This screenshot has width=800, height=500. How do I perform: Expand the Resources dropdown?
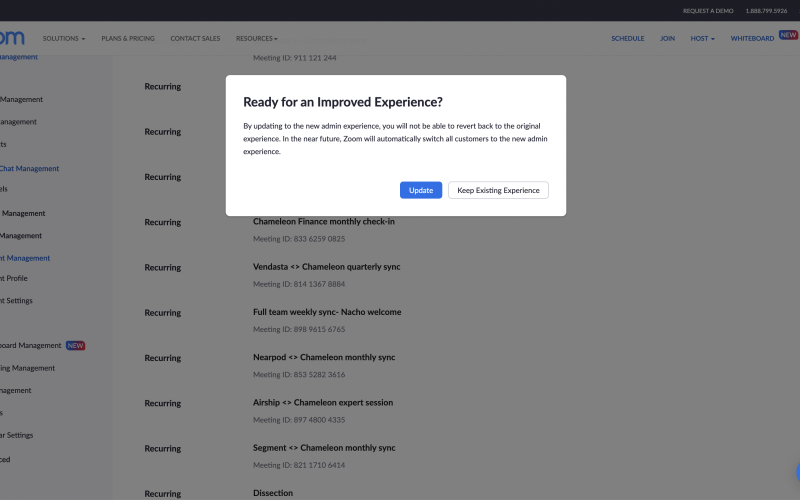(x=256, y=38)
